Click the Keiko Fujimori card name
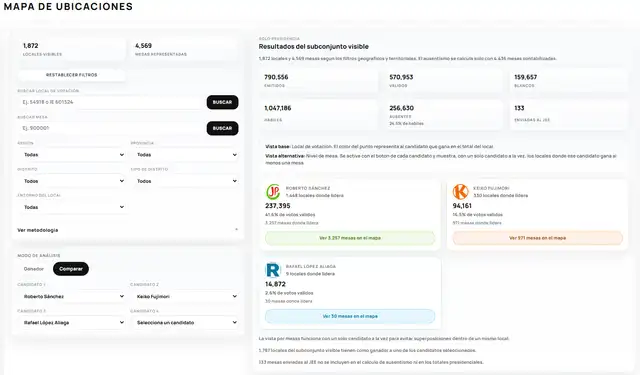 (492, 189)
